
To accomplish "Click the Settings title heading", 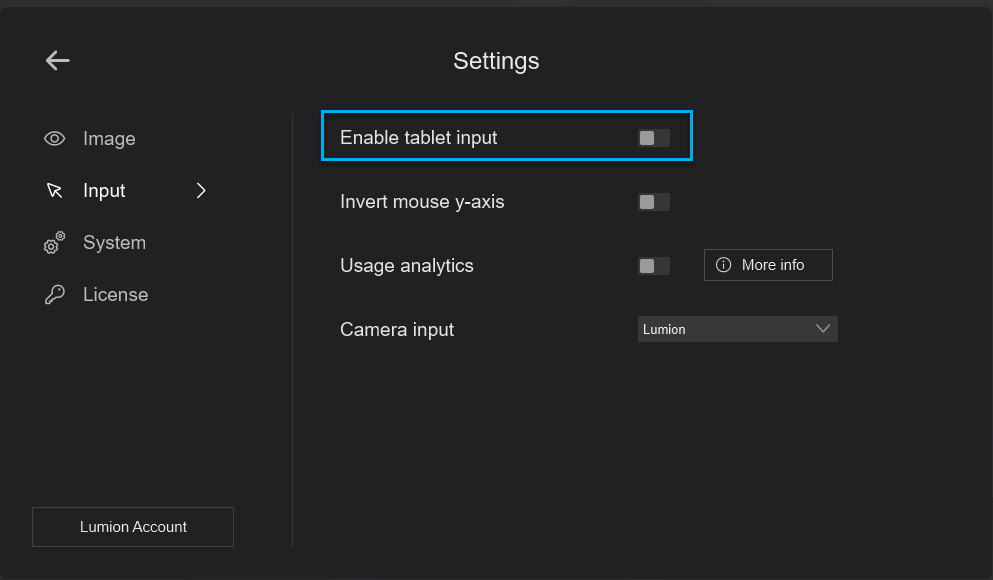I will (x=496, y=61).
